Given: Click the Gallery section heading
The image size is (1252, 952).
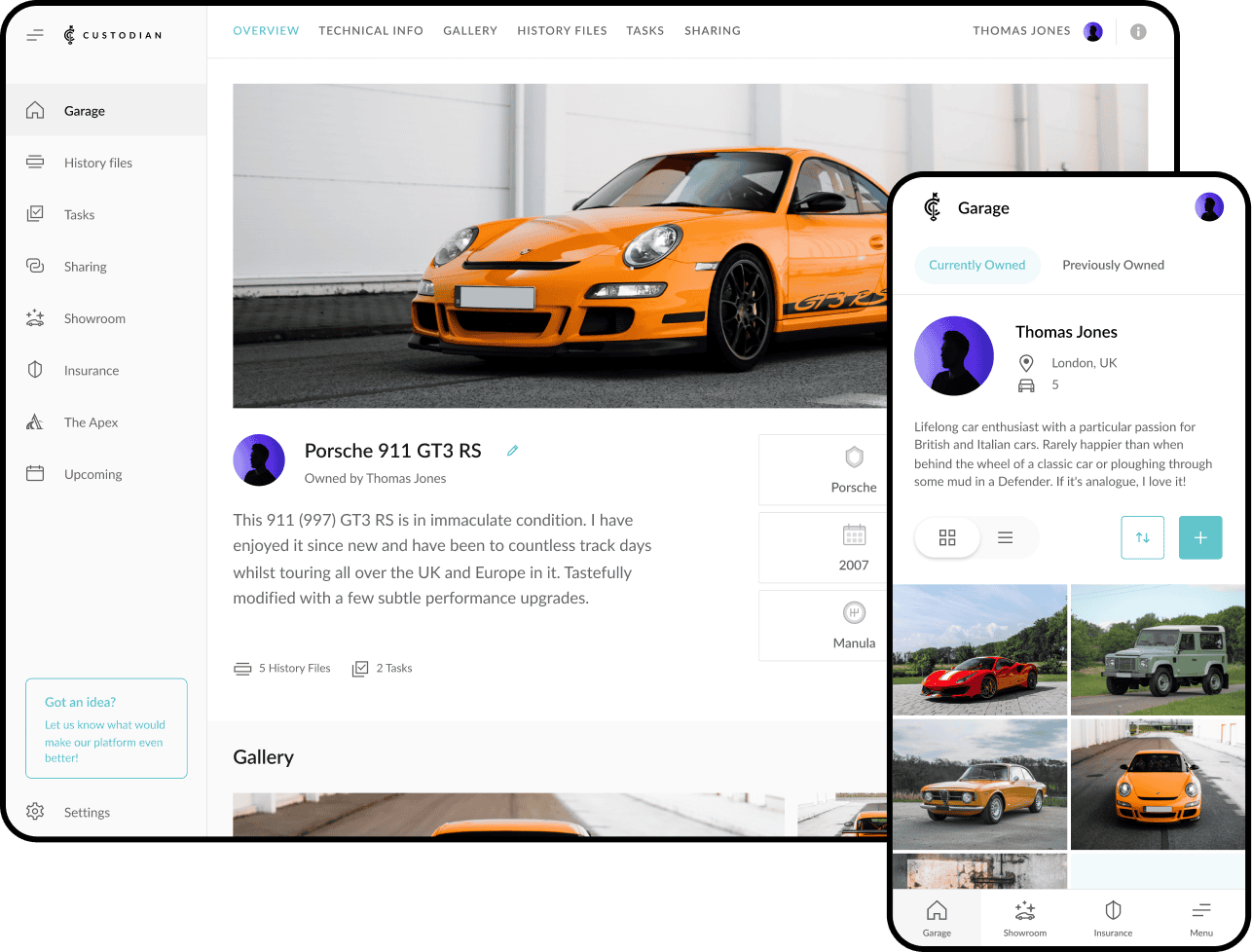Looking at the screenshot, I should 263,757.
